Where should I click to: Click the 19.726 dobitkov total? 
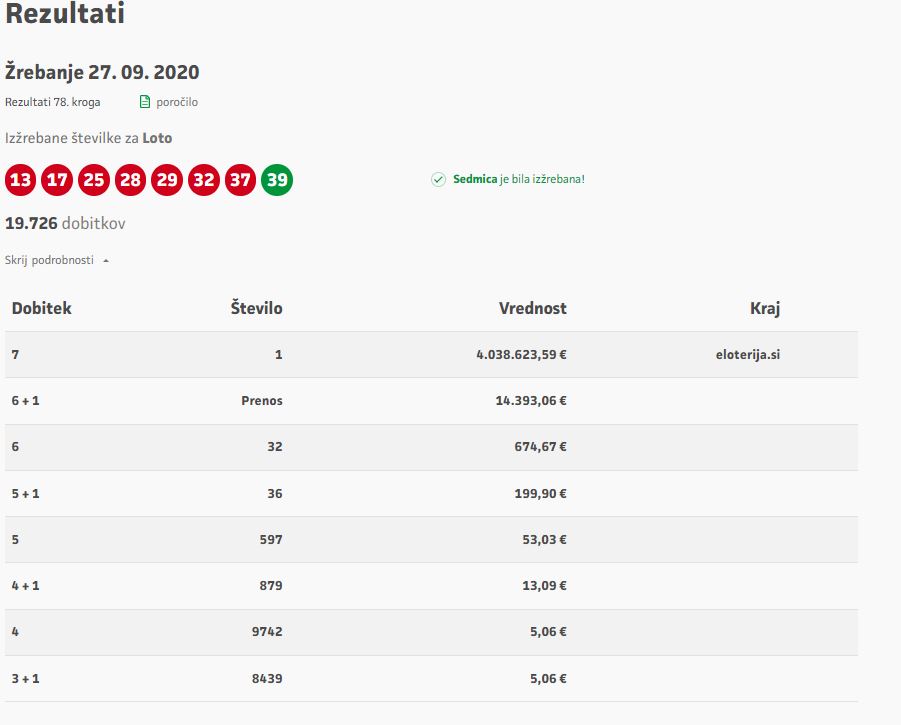point(65,223)
